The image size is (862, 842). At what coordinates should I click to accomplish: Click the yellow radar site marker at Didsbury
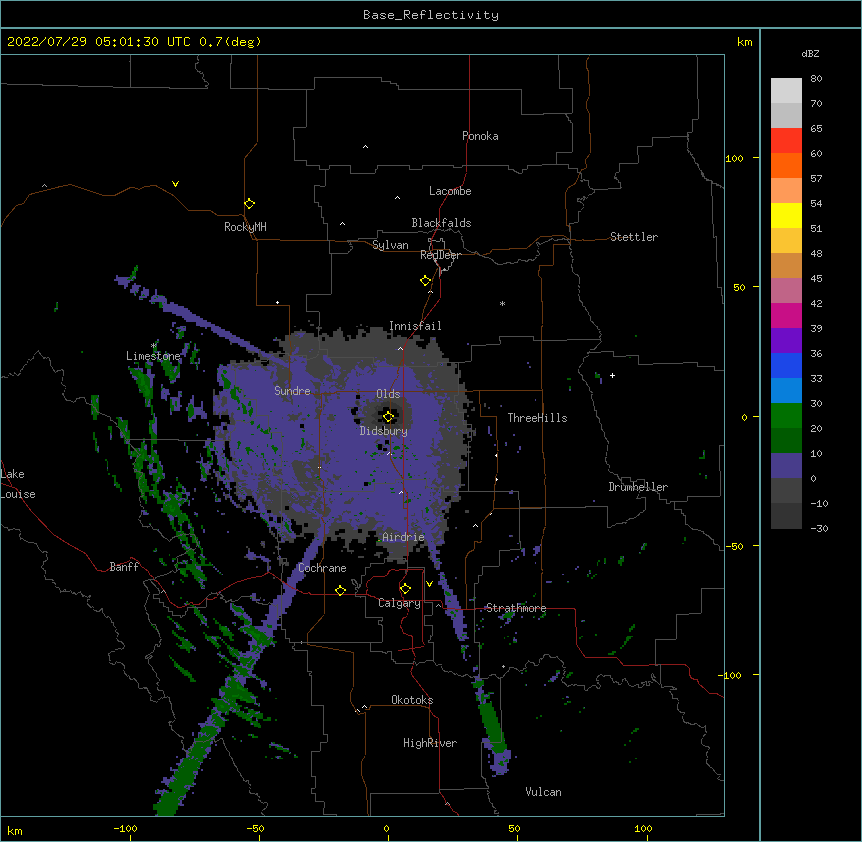389,417
